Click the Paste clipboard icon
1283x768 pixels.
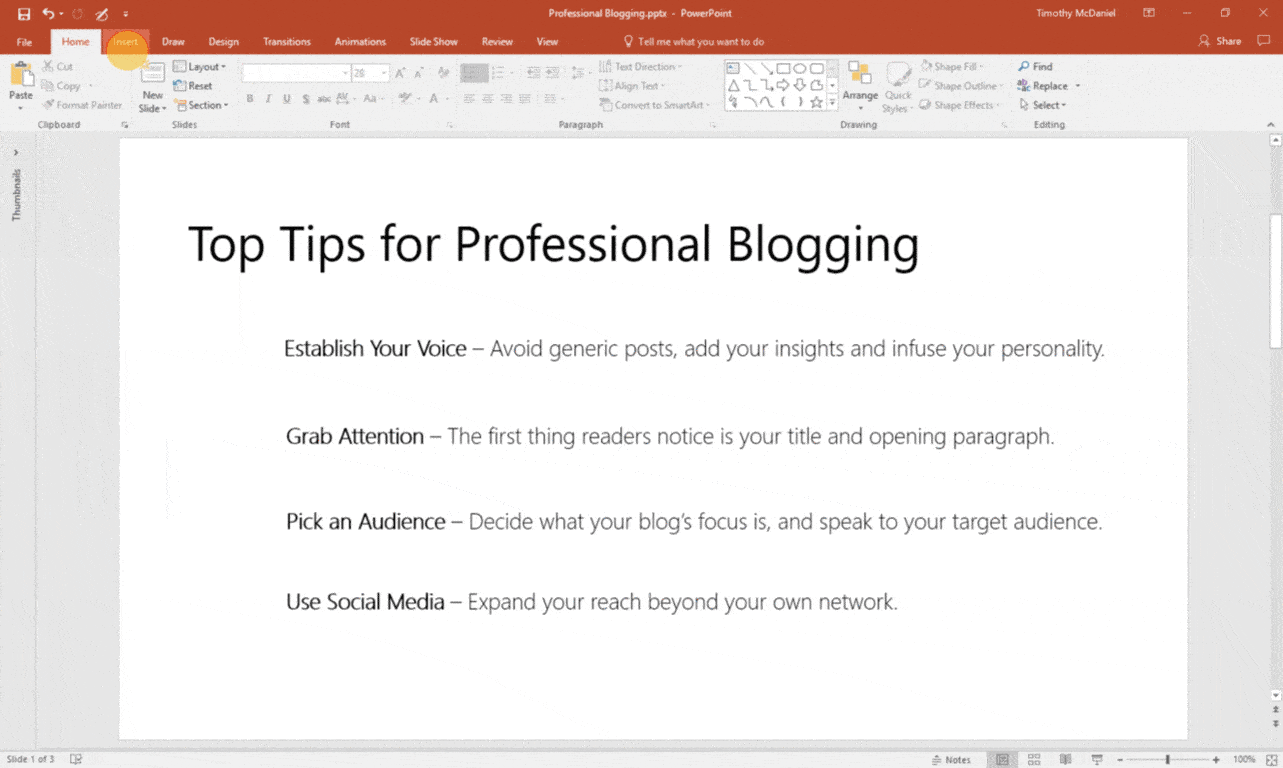pos(20,78)
